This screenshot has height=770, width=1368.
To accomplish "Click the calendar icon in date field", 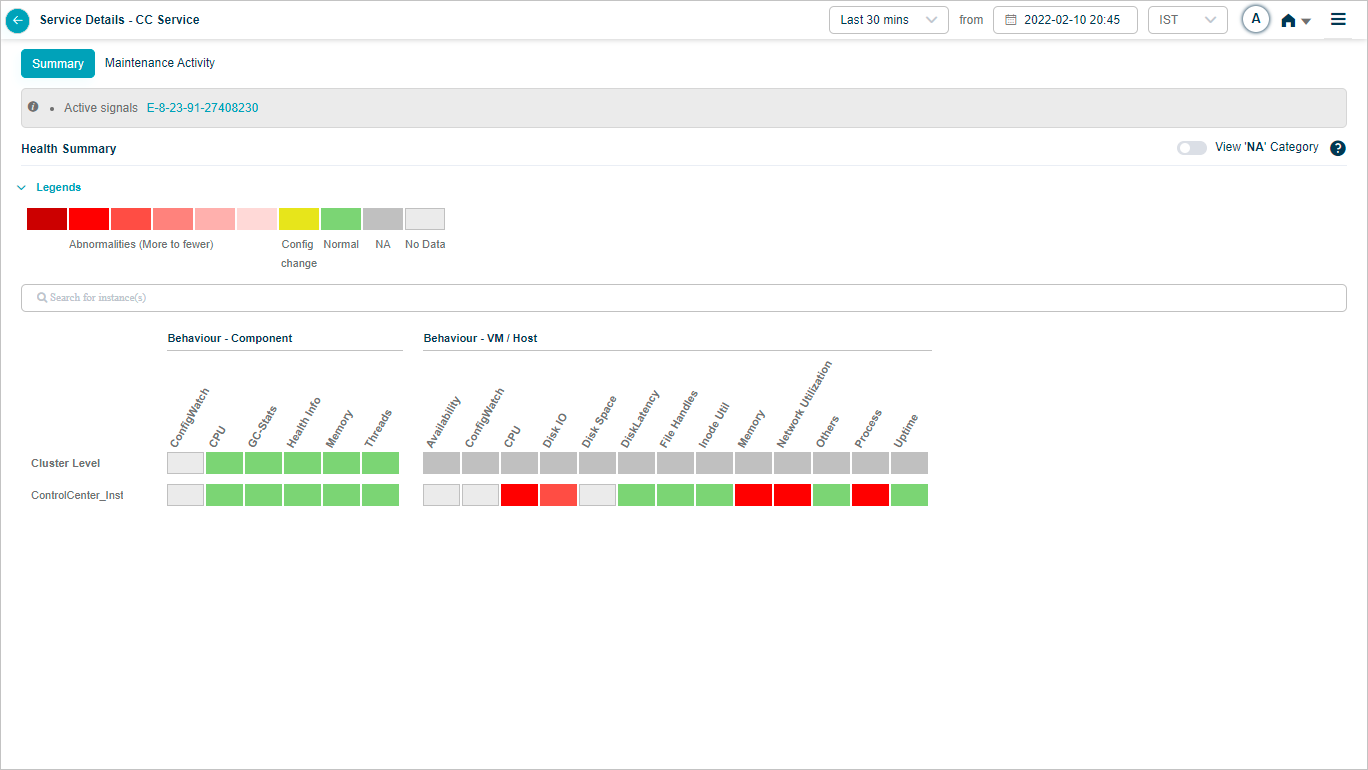I will click(1011, 20).
